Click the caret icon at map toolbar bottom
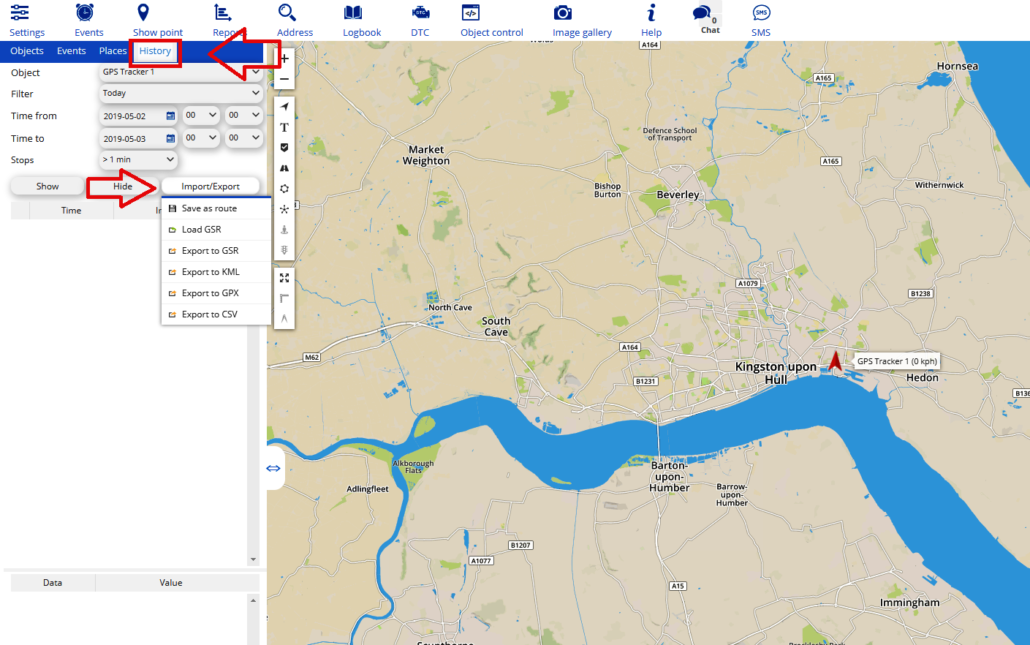 click(x=284, y=319)
